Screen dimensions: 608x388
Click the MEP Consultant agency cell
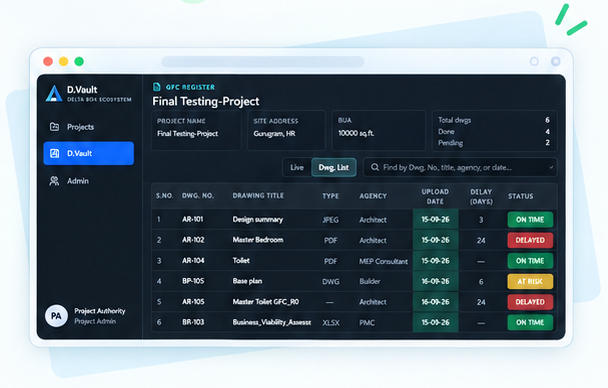pos(383,261)
